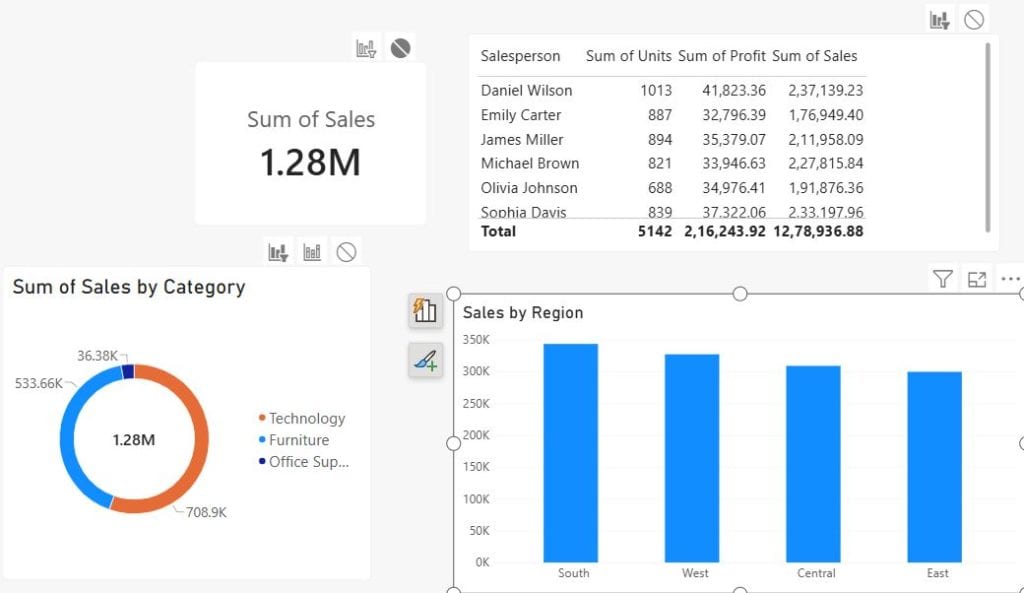Image resolution: width=1024 pixels, height=593 pixels.
Task: Click the 36.38K donut data label
Action: pos(97,356)
